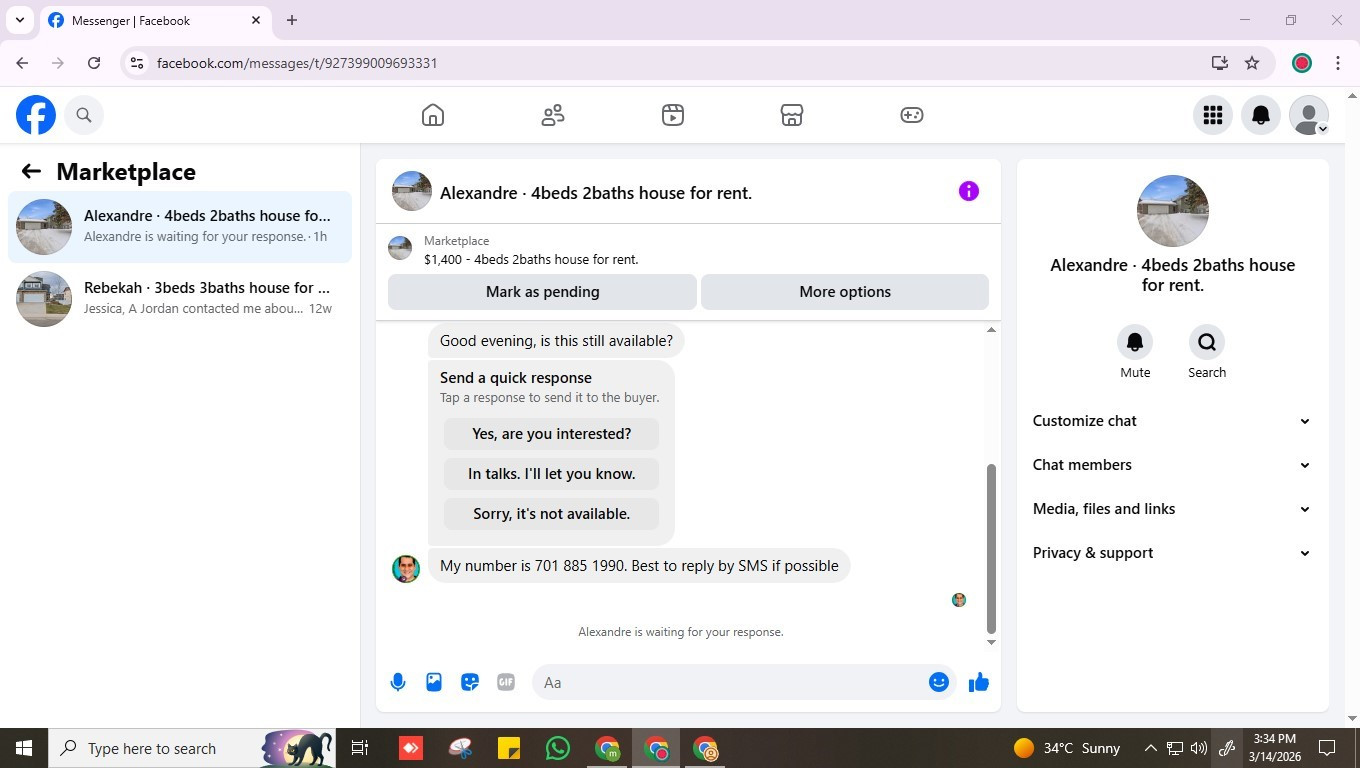Viewport: 1360px width, 768px height.
Task: Go back using the browser back arrow
Action: 22,63
